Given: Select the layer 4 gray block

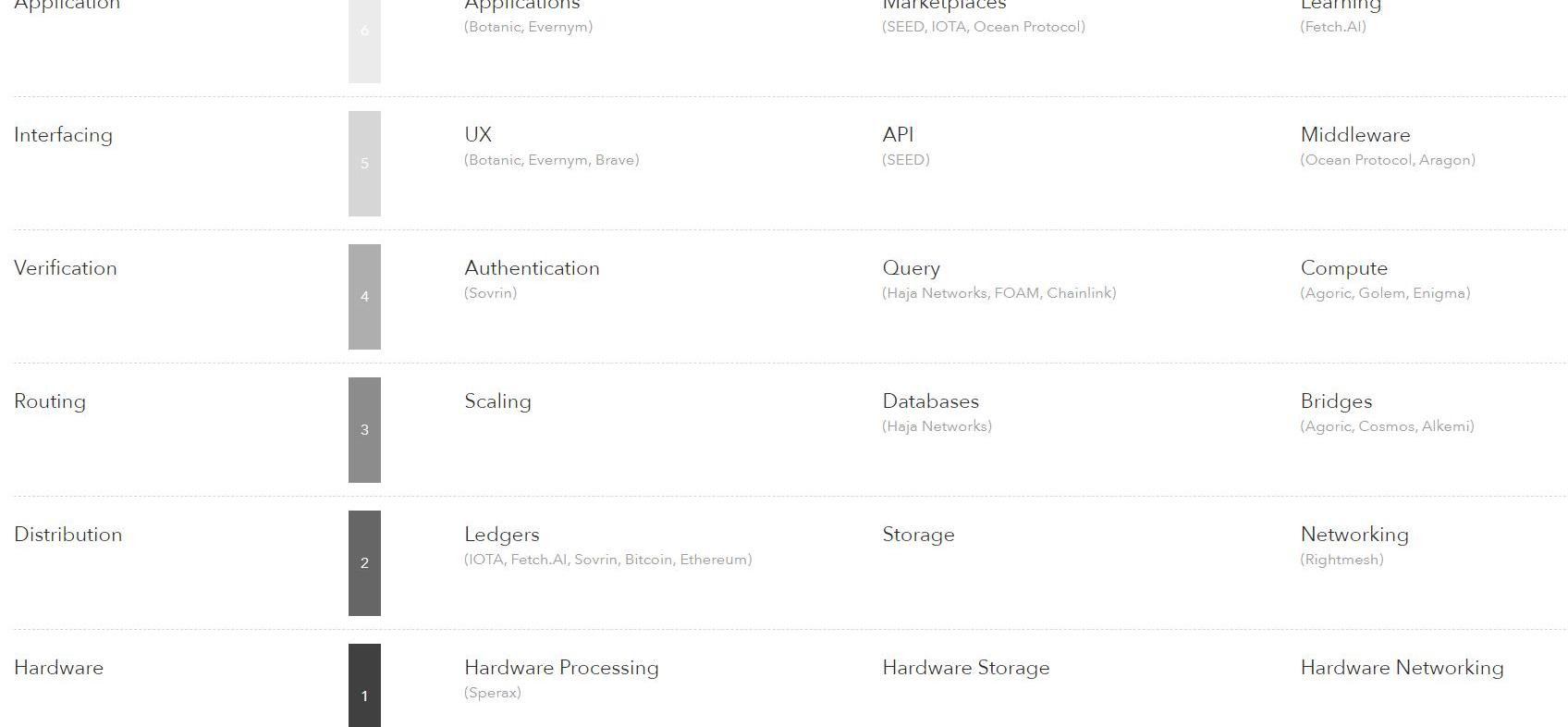Looking at the screenshot, I should (364, 297).
